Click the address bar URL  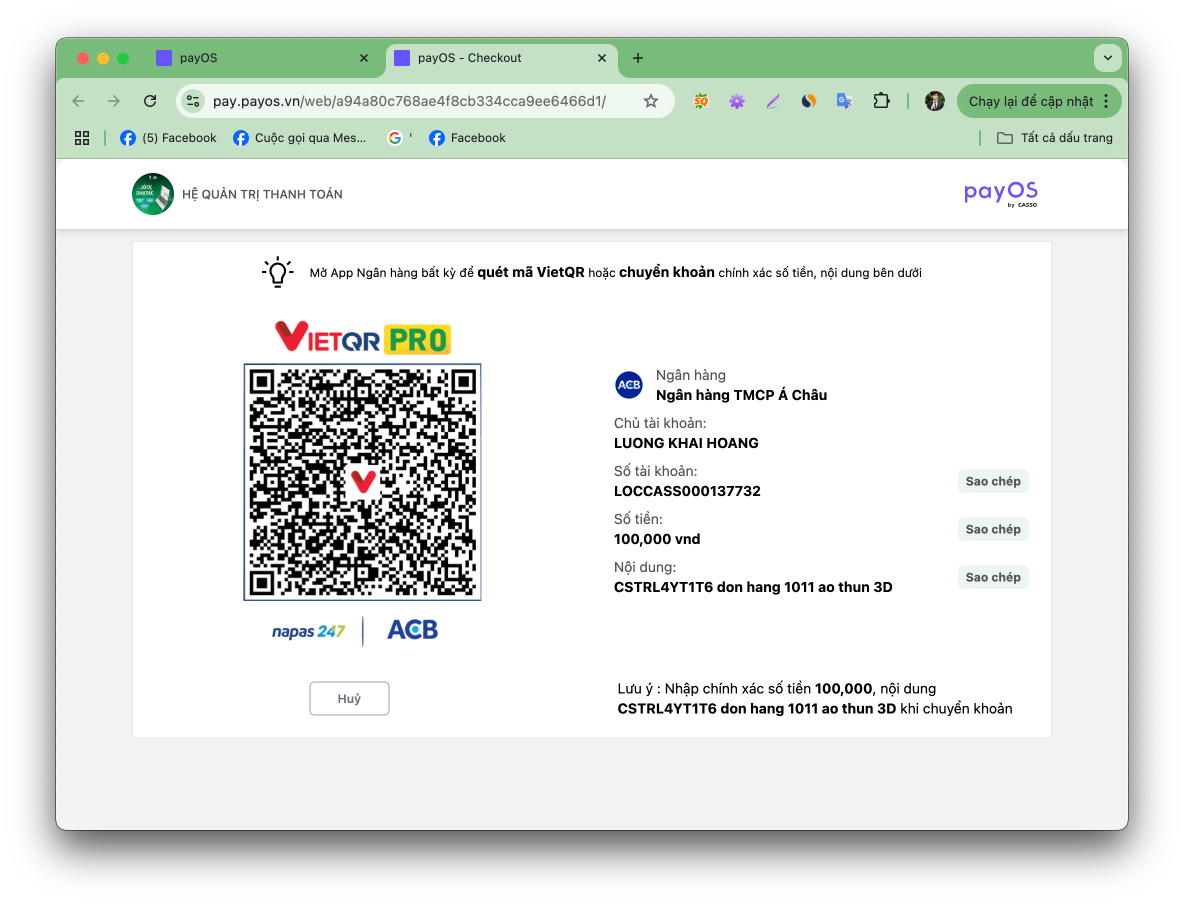pyautogui.click(x=409, y=101)
